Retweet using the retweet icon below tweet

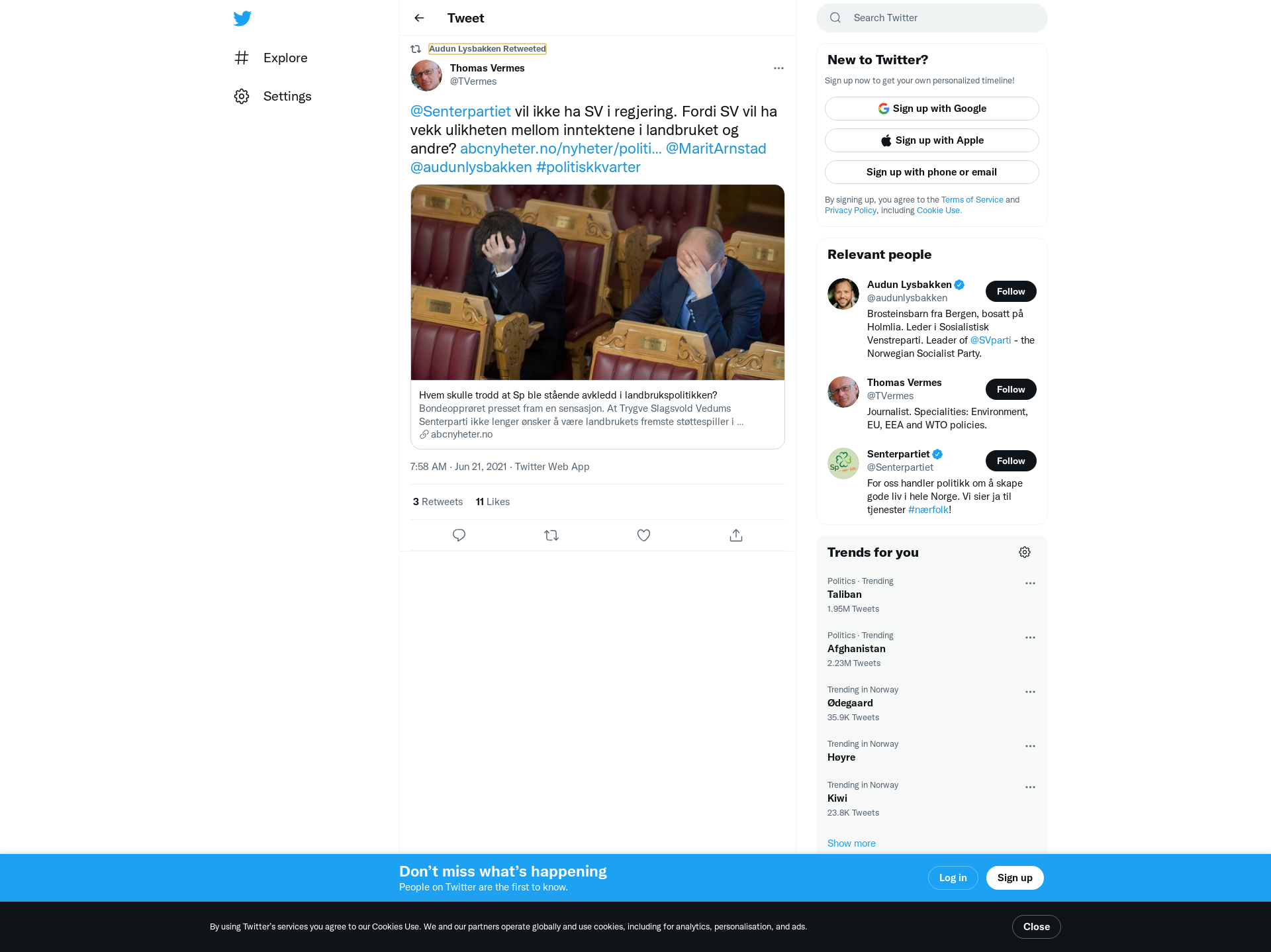click(551, 535)
